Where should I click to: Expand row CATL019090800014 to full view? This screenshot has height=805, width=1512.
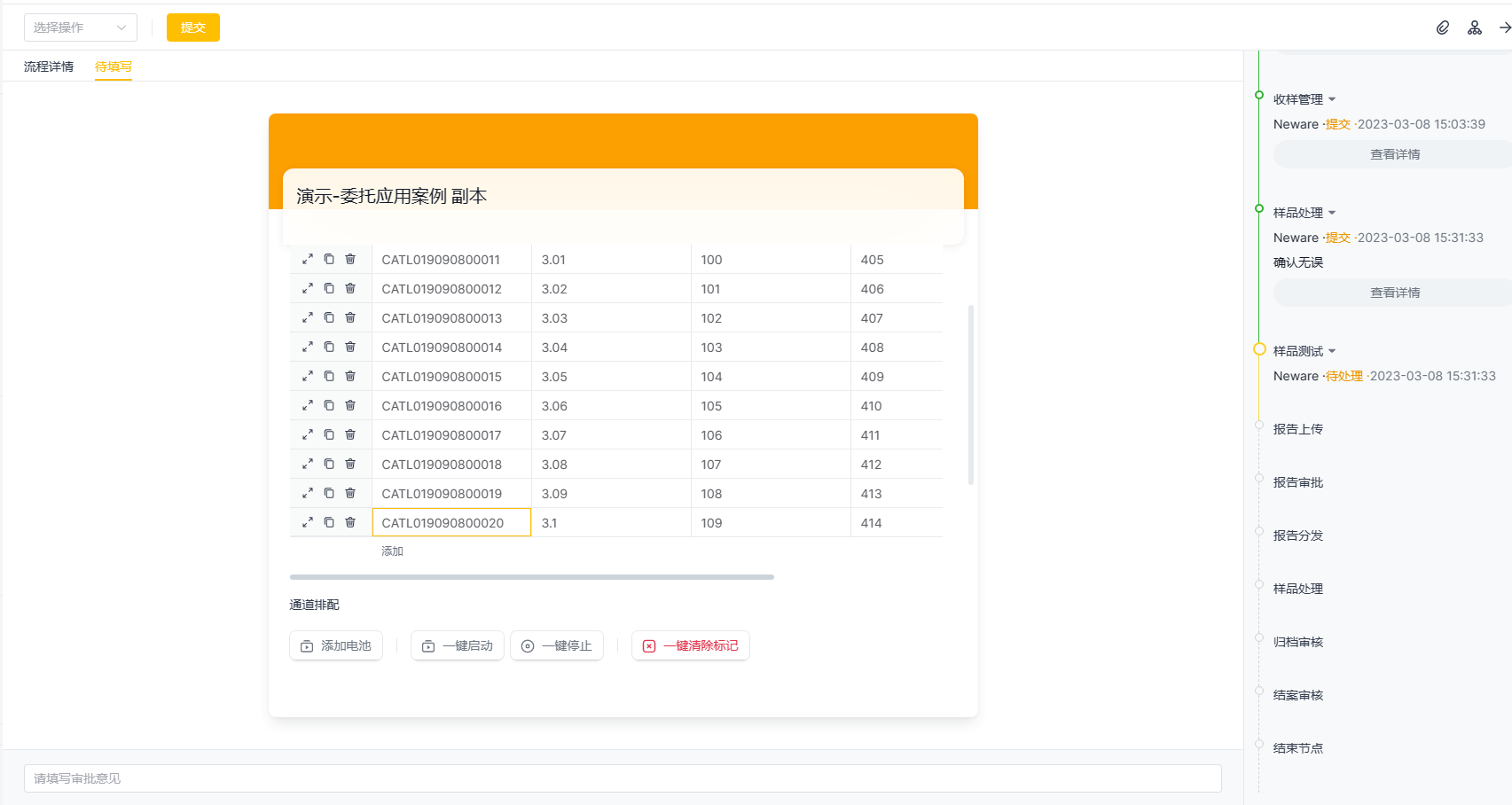(308, 347)
